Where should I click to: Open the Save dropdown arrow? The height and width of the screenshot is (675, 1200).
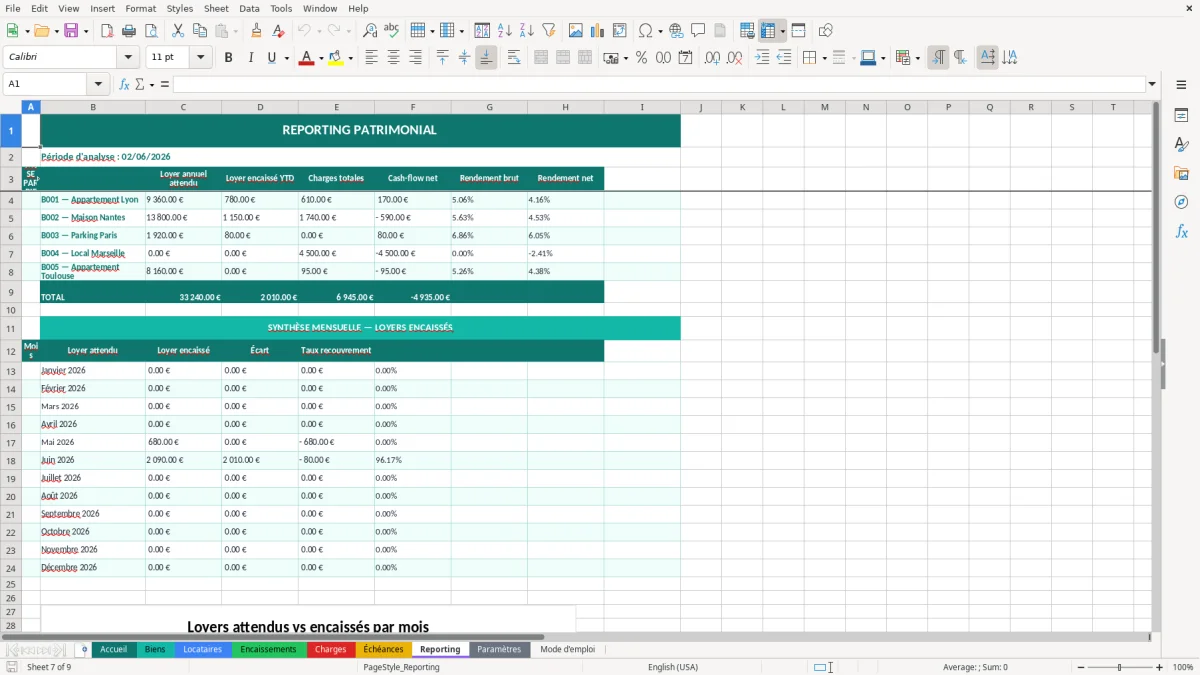[86, 31]
